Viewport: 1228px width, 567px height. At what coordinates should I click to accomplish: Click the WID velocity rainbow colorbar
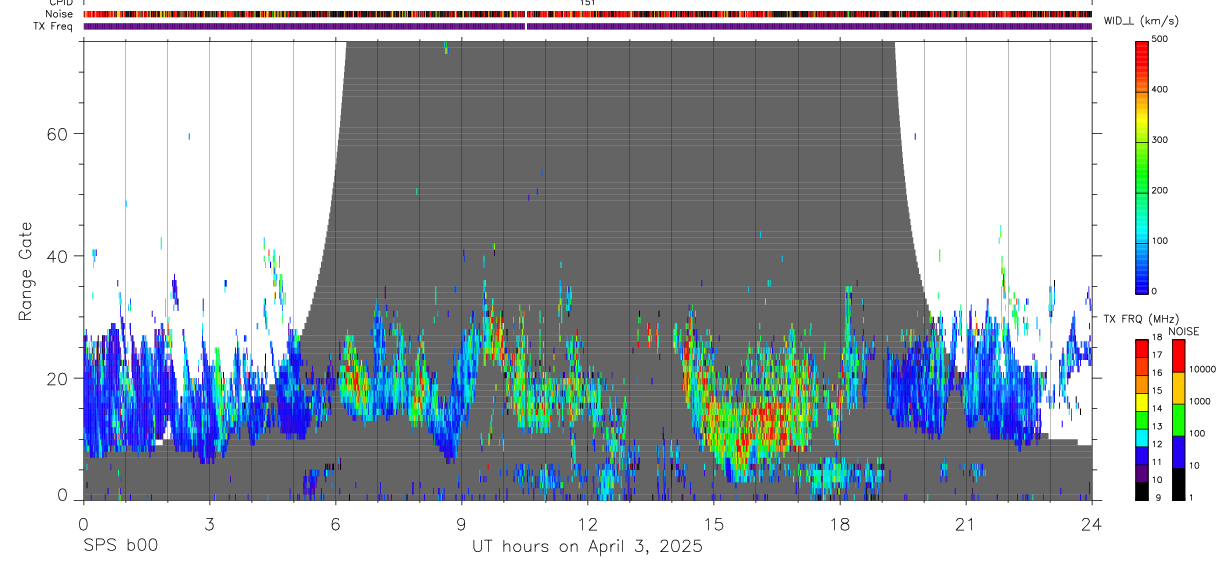coord(1142,166)
